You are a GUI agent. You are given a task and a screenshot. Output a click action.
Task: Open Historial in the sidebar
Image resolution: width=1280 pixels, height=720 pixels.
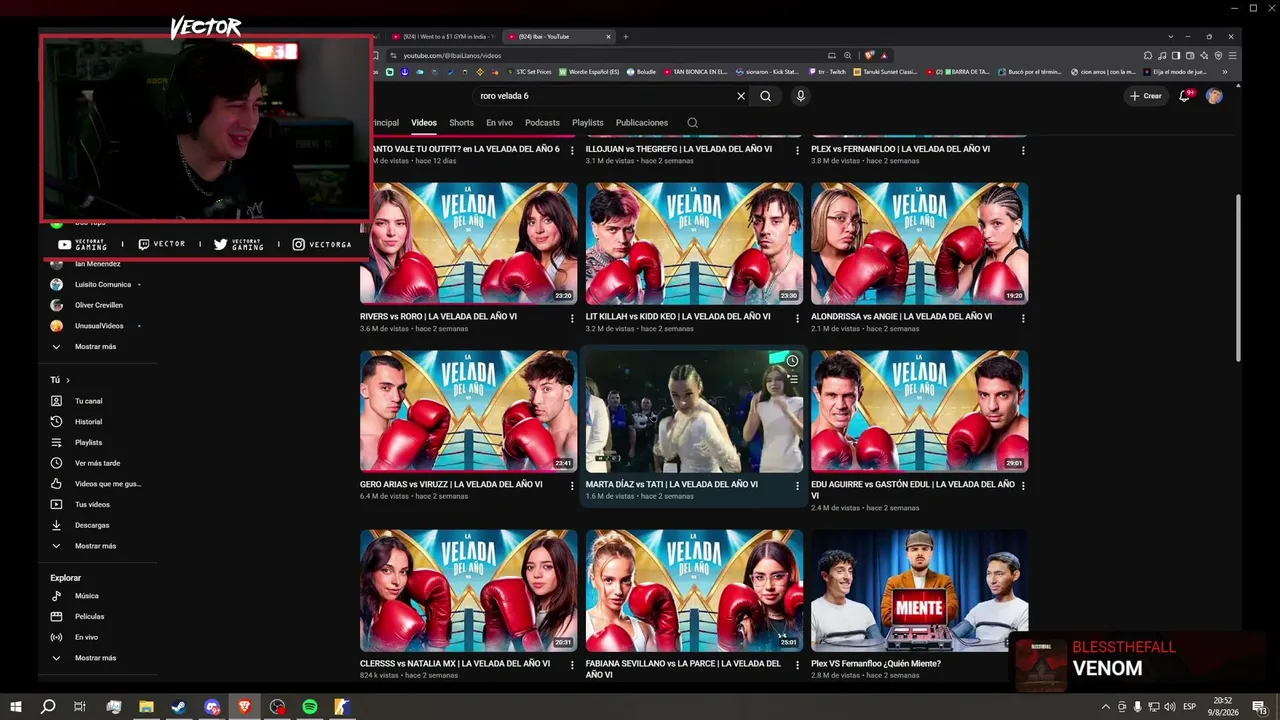tap(88, 422)
